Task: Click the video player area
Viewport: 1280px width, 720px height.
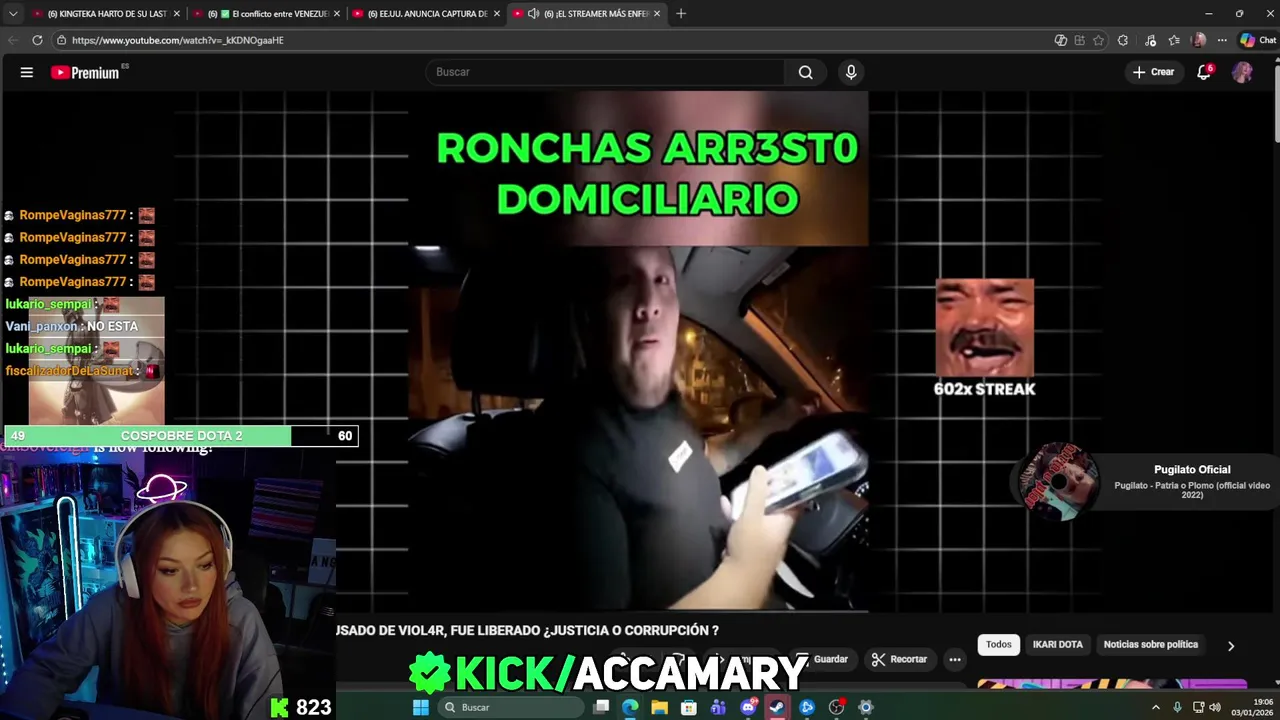Action: [x=638, y=351]
